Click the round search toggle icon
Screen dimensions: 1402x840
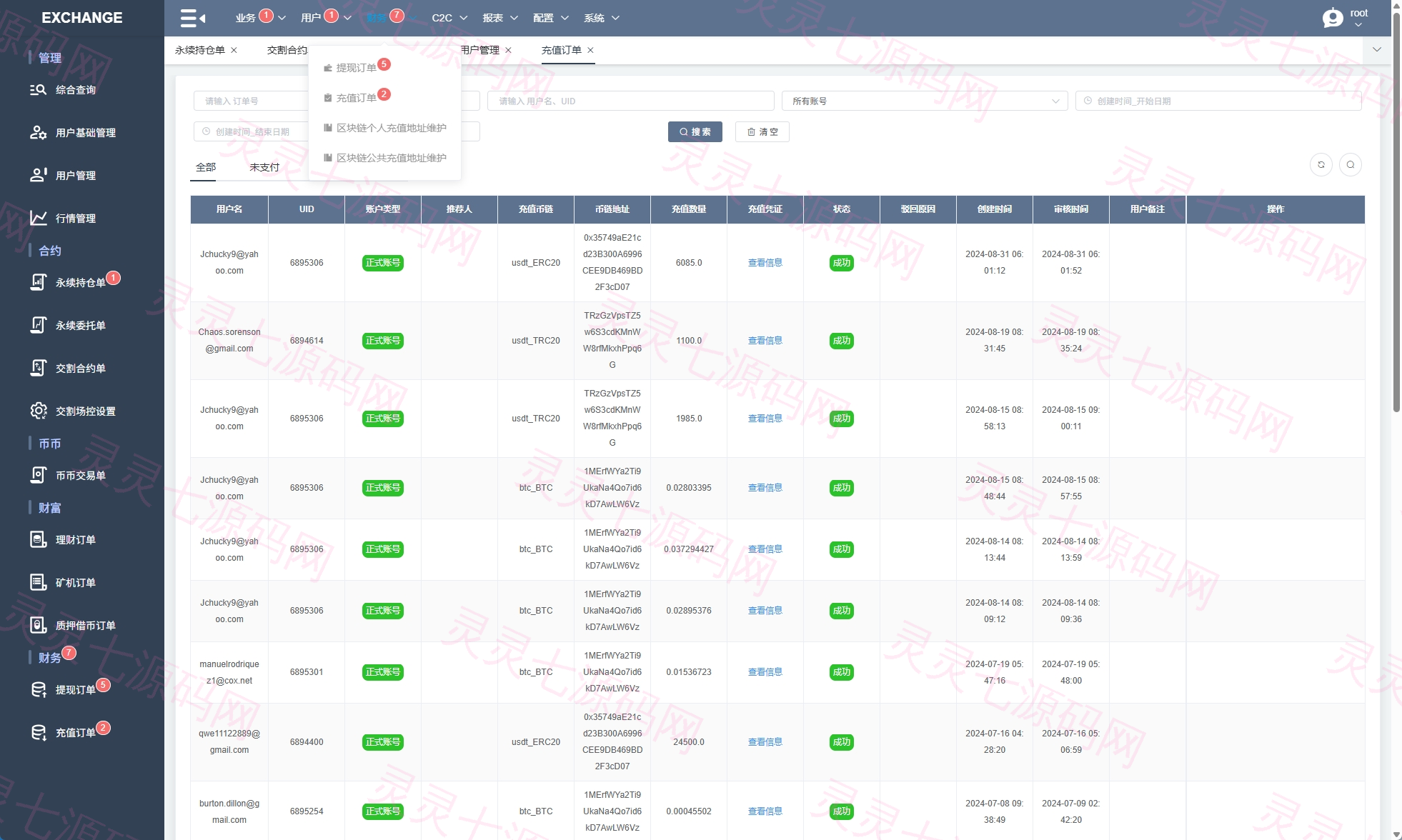tap(1350, 165)
